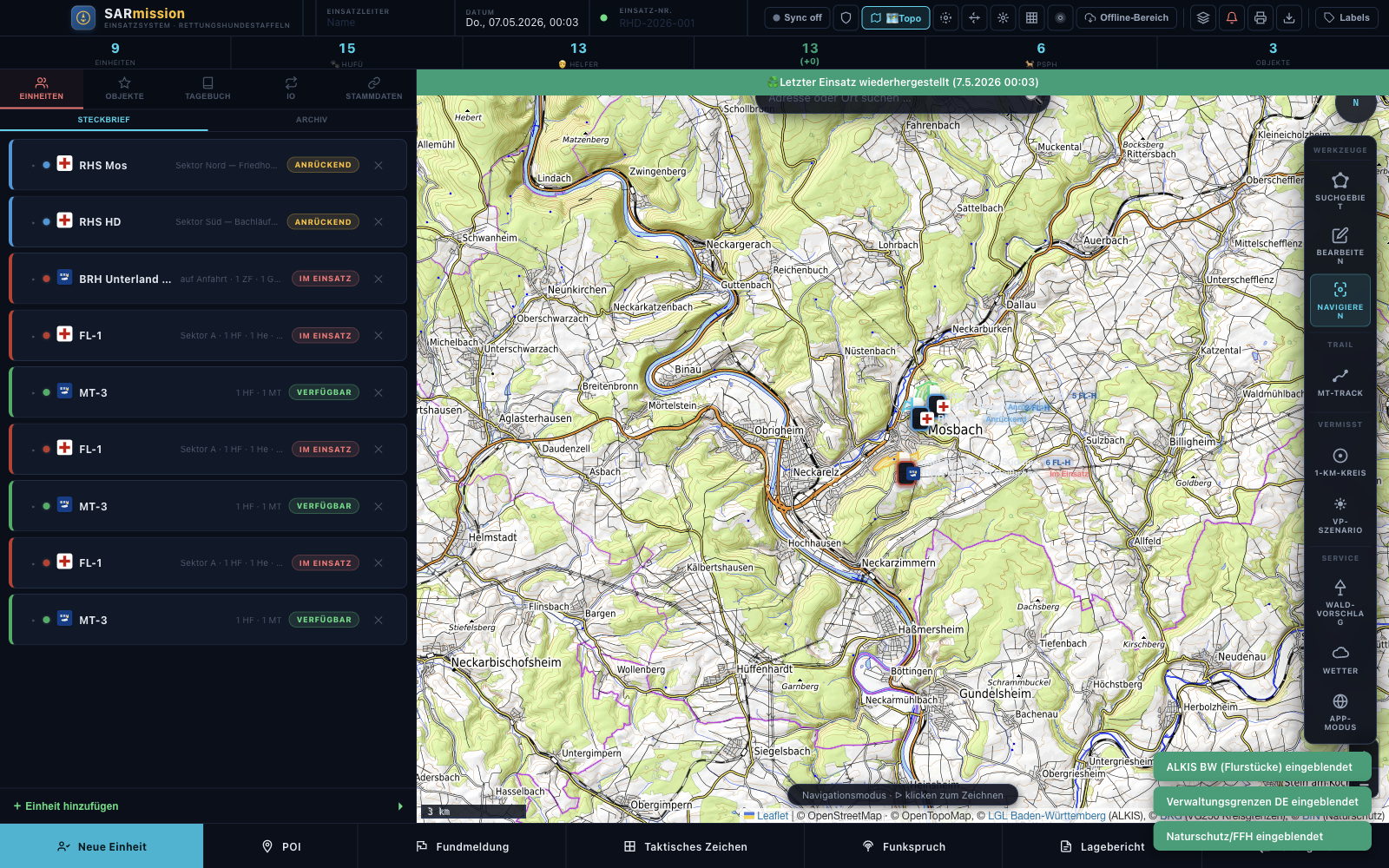Click the ANRÜCKEND status badge of RHS HD
1389x868 pixels.
click(323, 222)
